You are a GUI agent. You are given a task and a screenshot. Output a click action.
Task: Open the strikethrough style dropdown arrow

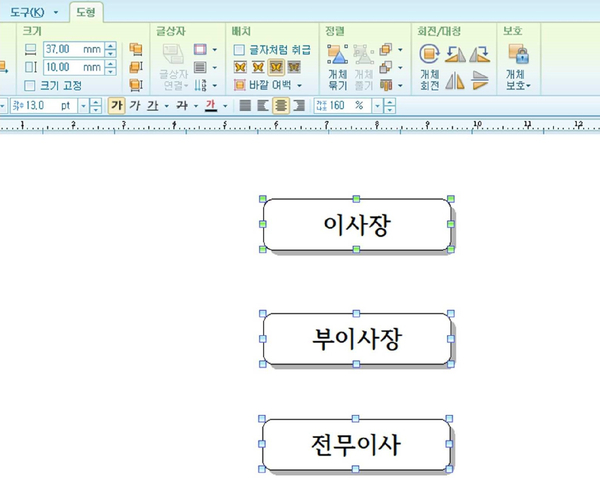(x=196, y=106)
